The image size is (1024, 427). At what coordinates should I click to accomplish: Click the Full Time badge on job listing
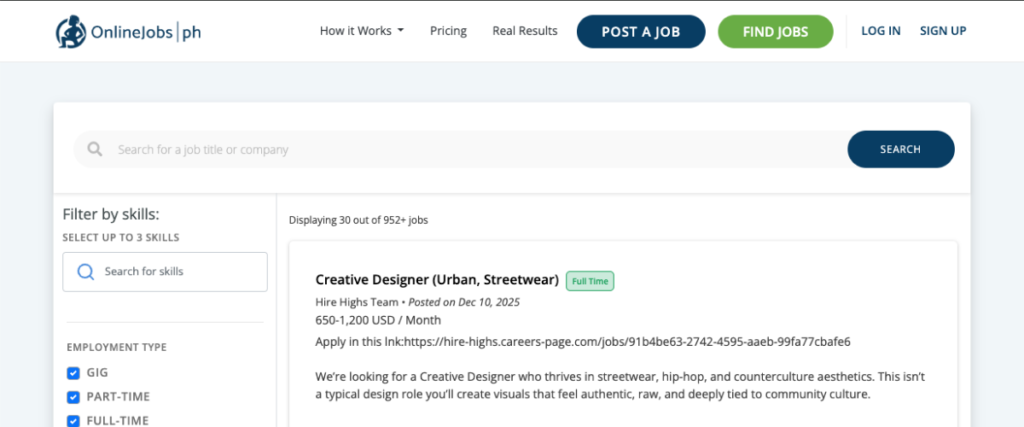click(590, 281)
